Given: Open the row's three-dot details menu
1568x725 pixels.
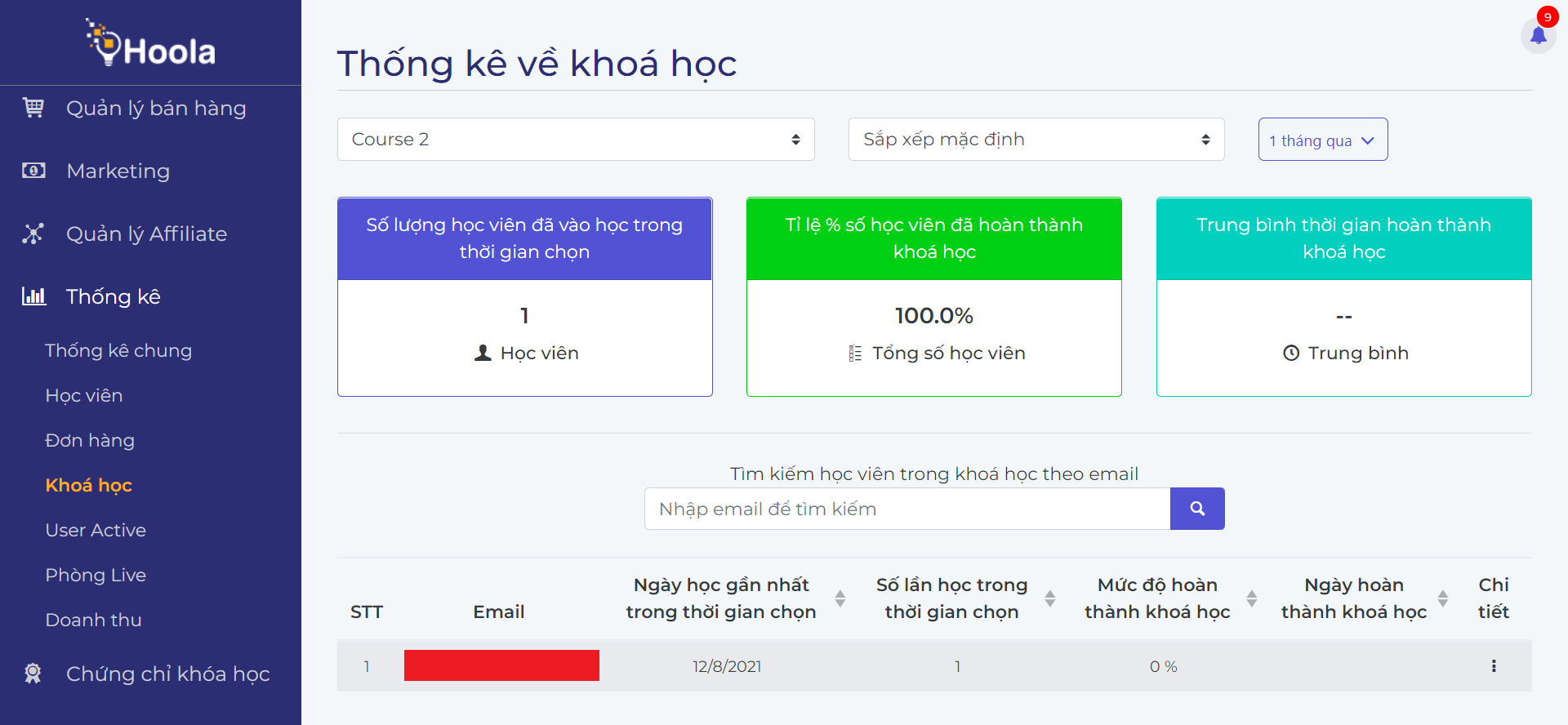Looking at the screenshot, I should point(1493,666).
